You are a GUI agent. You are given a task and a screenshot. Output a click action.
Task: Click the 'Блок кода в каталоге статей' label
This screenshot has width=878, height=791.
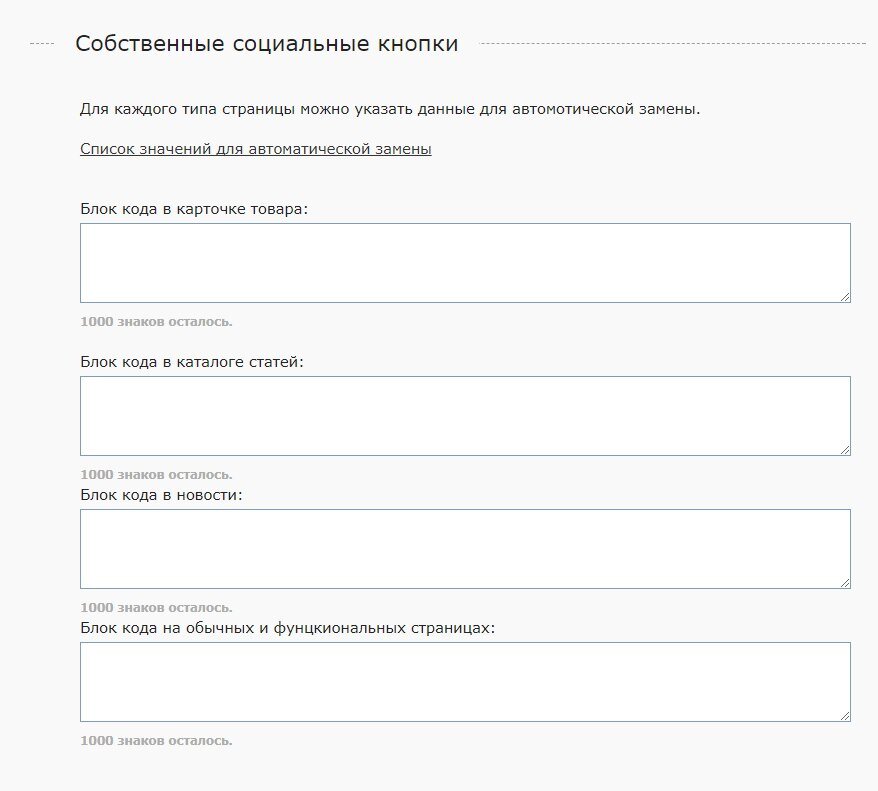(191, 361)
